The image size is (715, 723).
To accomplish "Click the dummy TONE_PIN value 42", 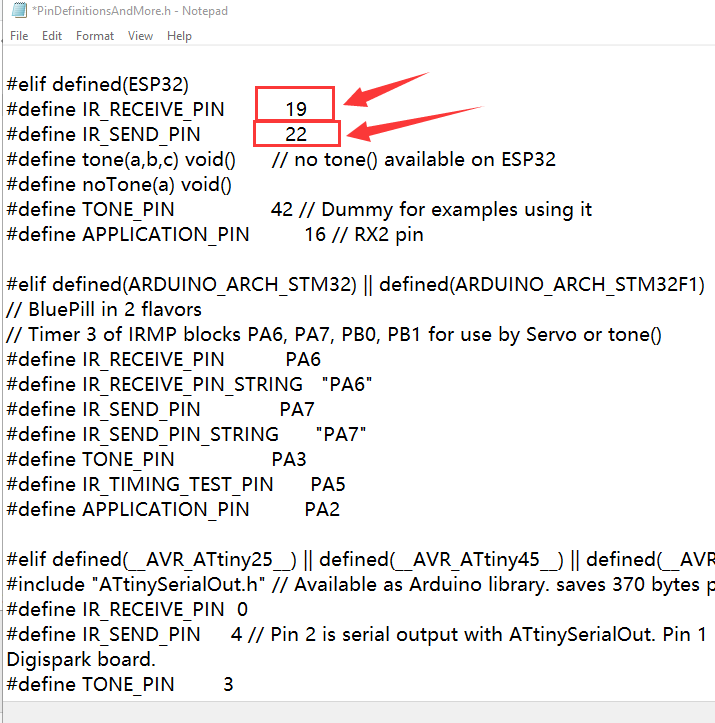I will point(281,209).
